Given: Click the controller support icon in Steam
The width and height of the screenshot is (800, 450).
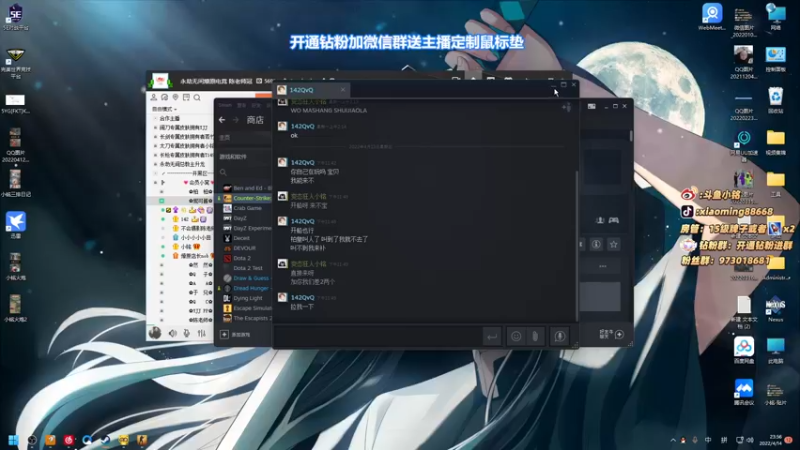Looking at the screenshot, I should [x=614, y=220].
